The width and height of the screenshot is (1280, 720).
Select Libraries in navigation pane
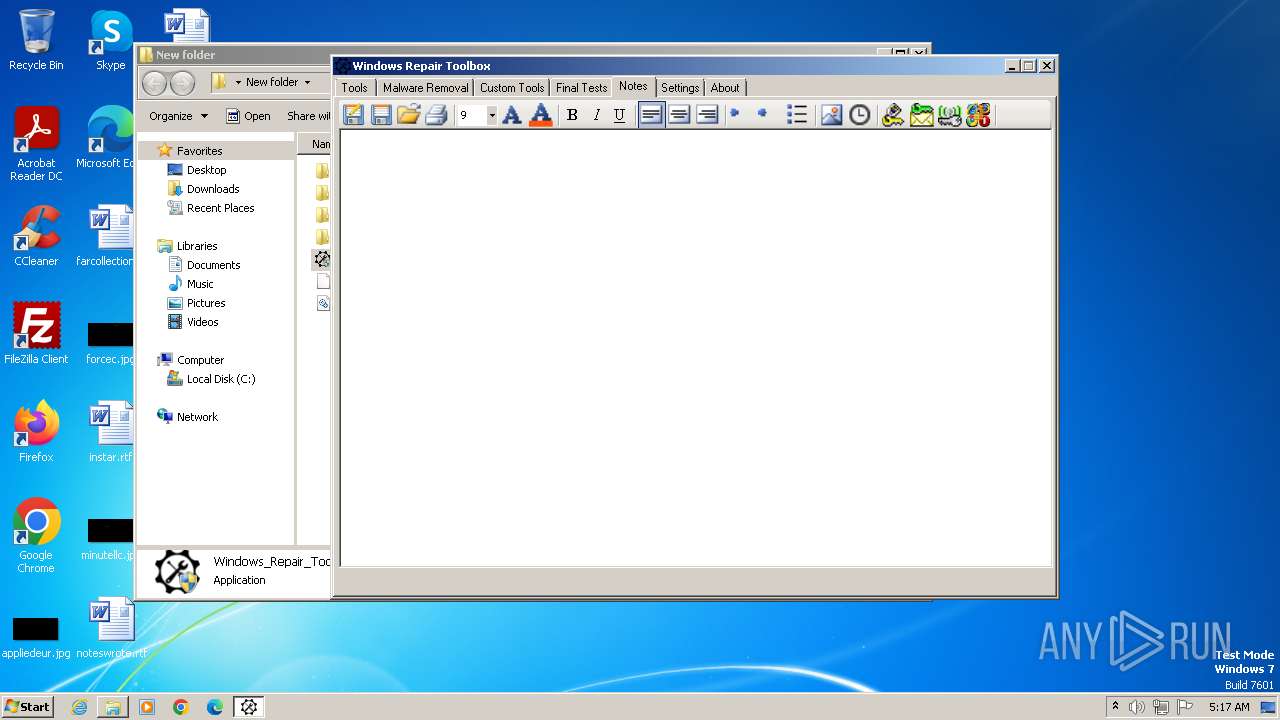(x=197, y=246)
